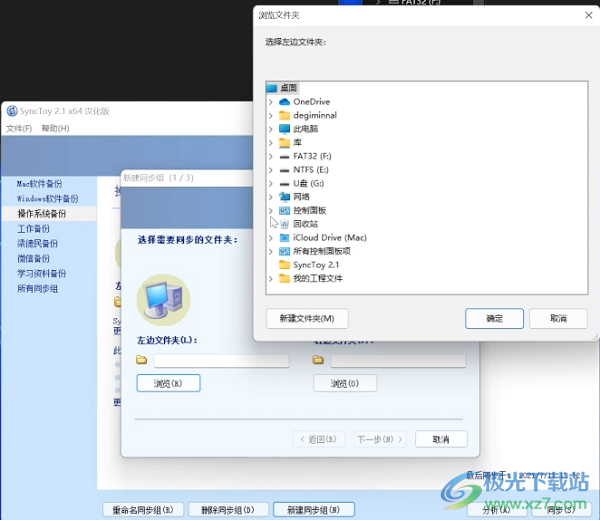
Task: Expand the 网络 tree node
Action: [x=271, y=197]
